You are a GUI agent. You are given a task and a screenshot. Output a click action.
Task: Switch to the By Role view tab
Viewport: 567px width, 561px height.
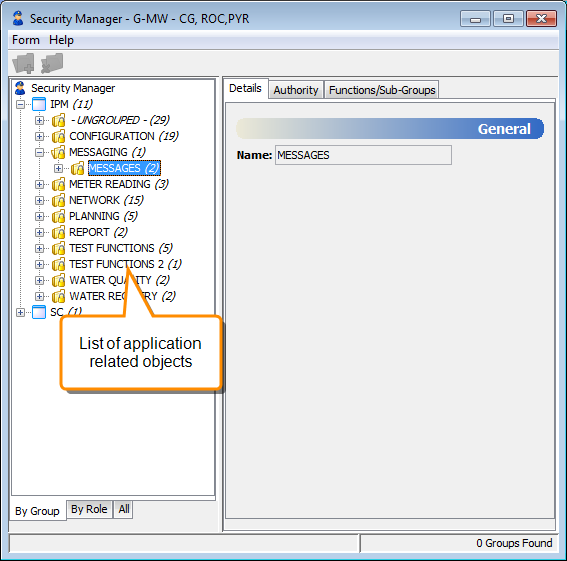click(x=89, y=509)
